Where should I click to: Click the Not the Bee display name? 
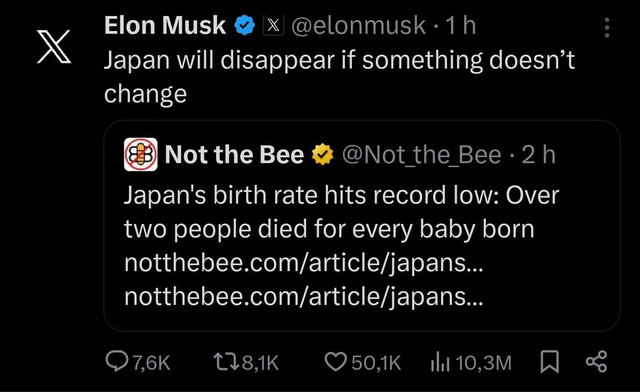click(234, 155)
